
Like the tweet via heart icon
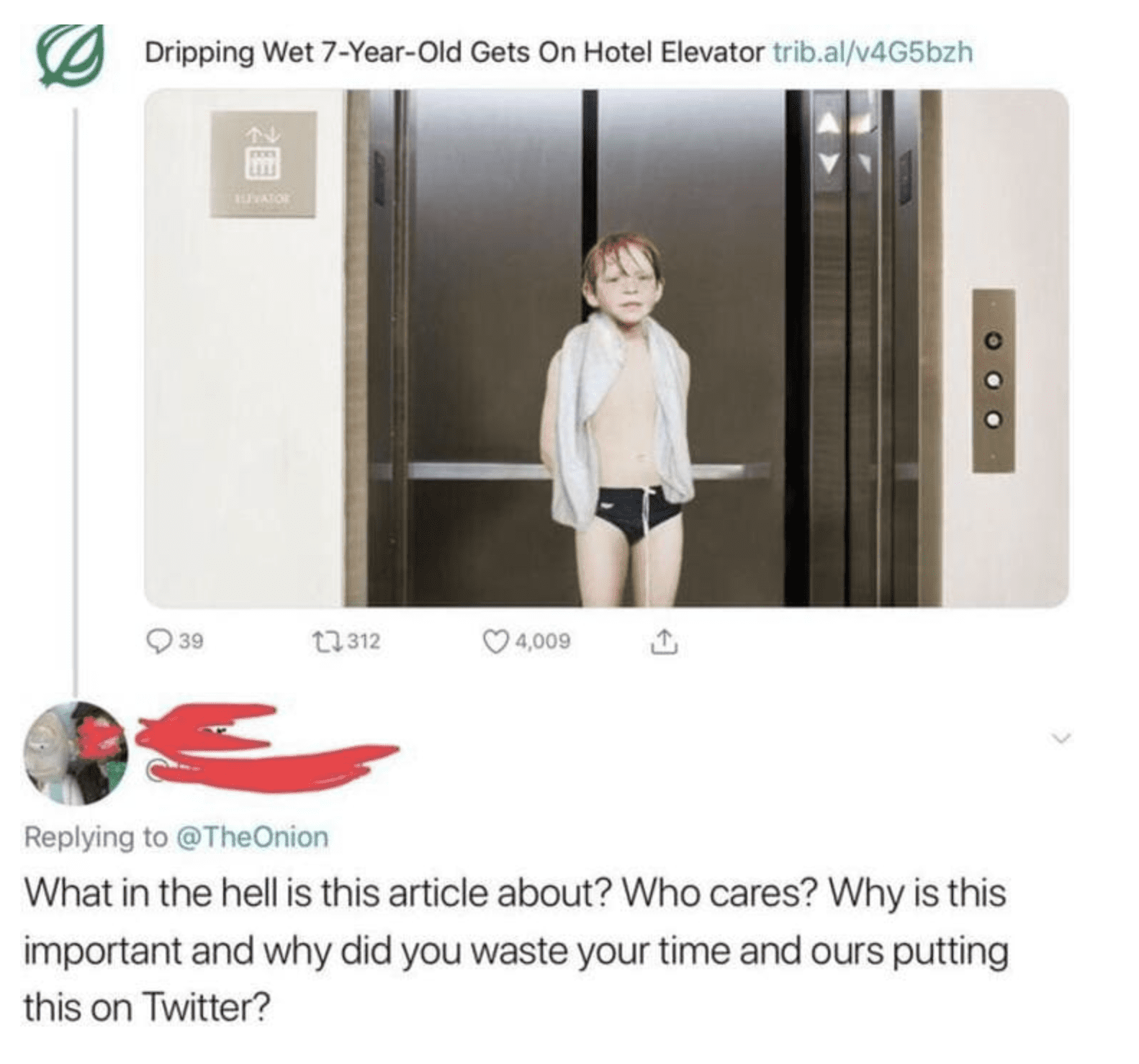click(x=495, y=641)
